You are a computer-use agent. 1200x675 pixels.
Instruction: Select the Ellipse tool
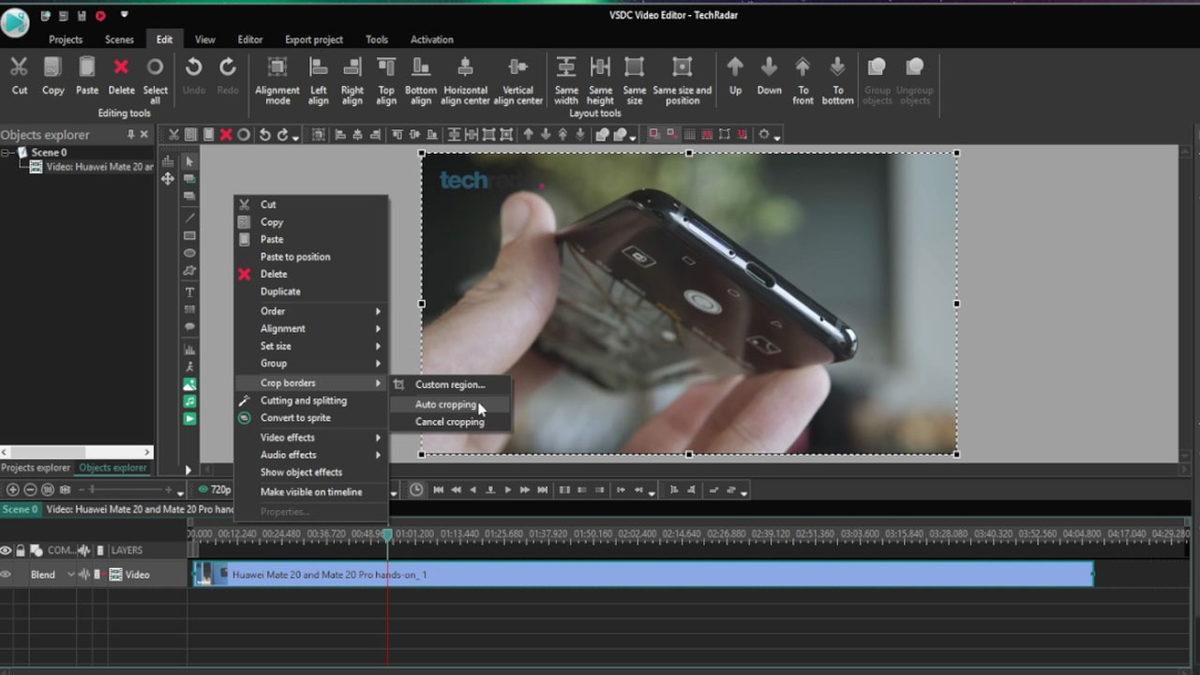tap(190, 253)
